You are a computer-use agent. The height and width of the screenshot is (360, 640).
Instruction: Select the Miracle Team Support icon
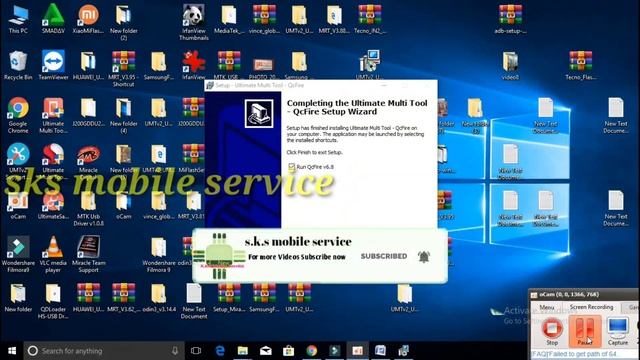(x=88, y=254)
